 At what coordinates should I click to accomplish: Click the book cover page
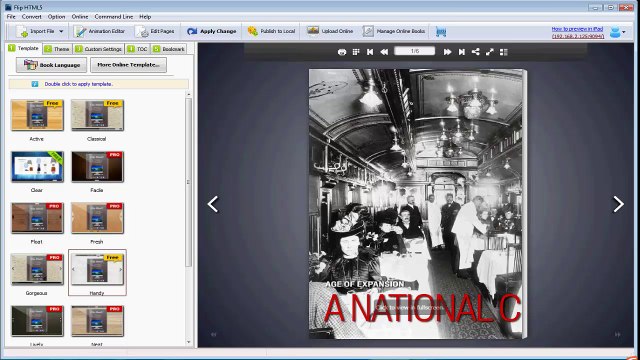416,204
